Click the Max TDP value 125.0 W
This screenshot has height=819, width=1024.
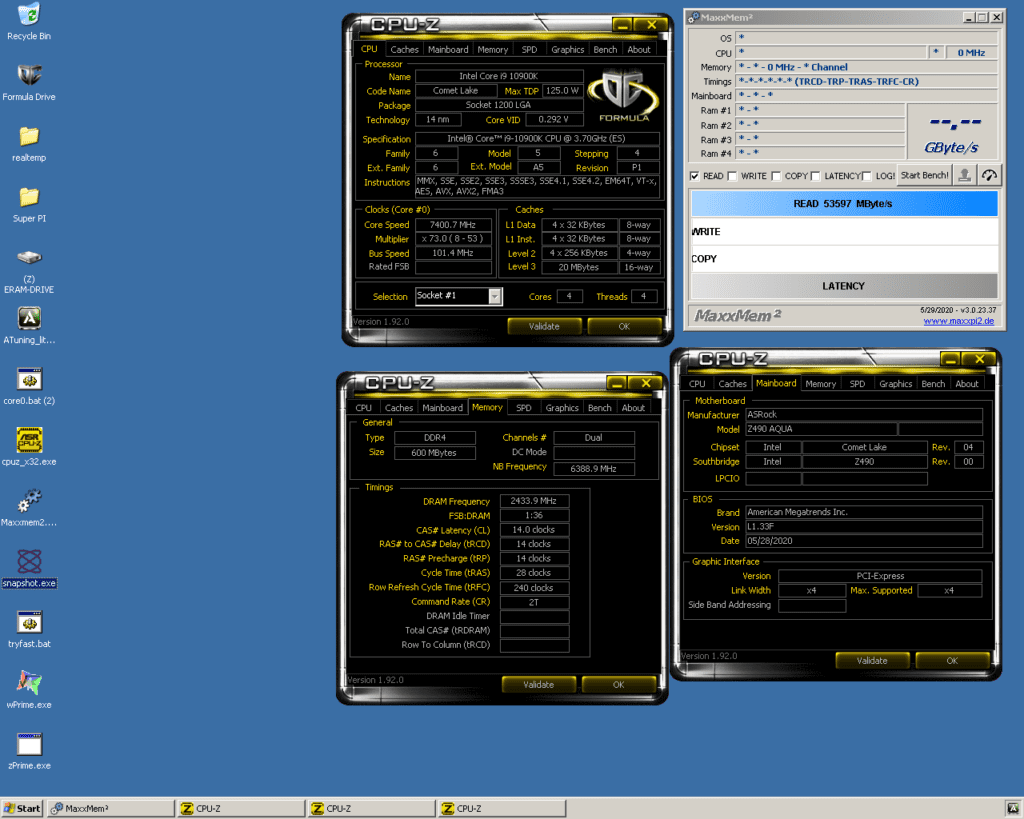pos(562,91)
